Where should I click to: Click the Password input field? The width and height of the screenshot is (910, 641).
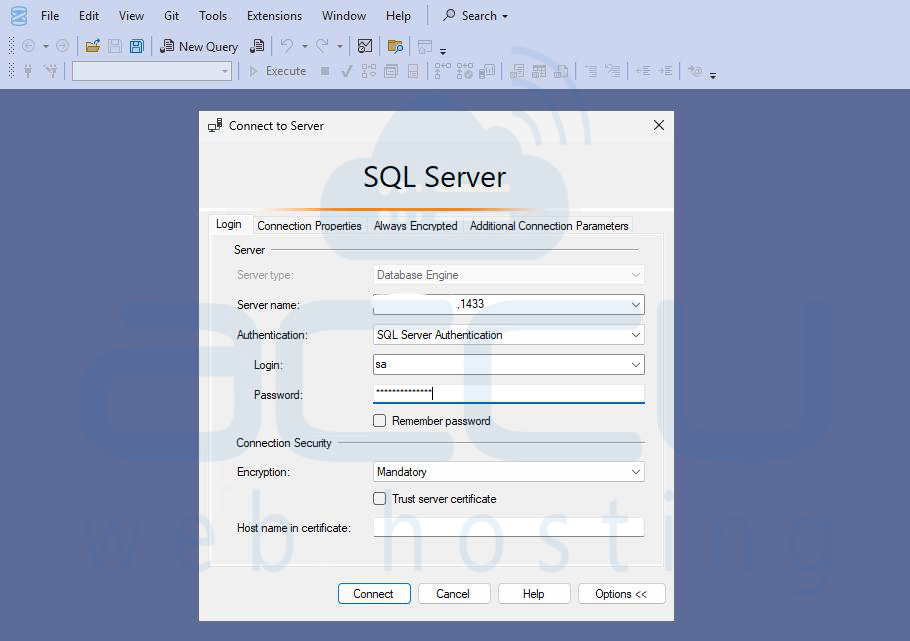point(508,394)
